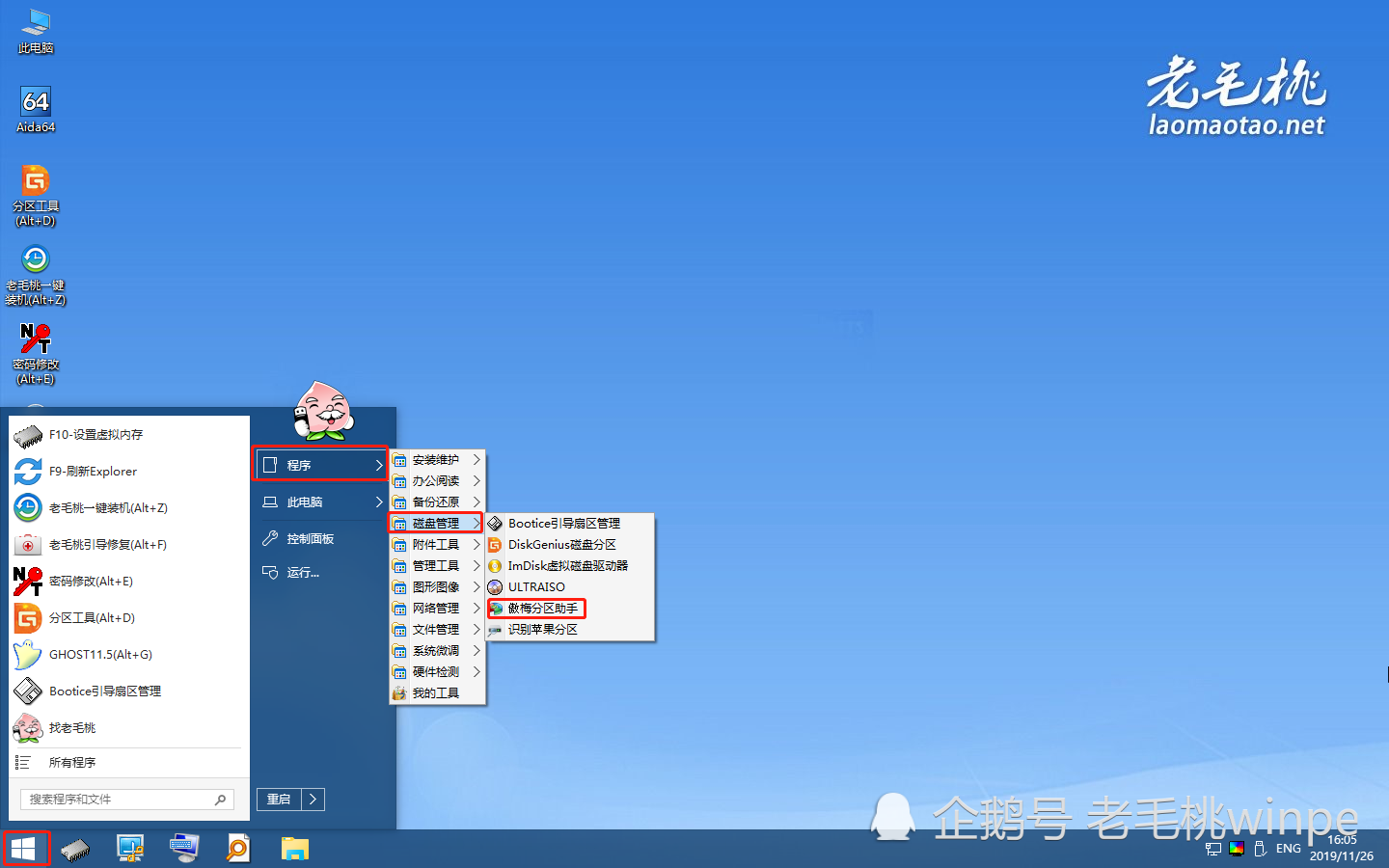Expand the 文件管理 folder submenu
The image size is (1389, 868).
(x=437, y=630)
